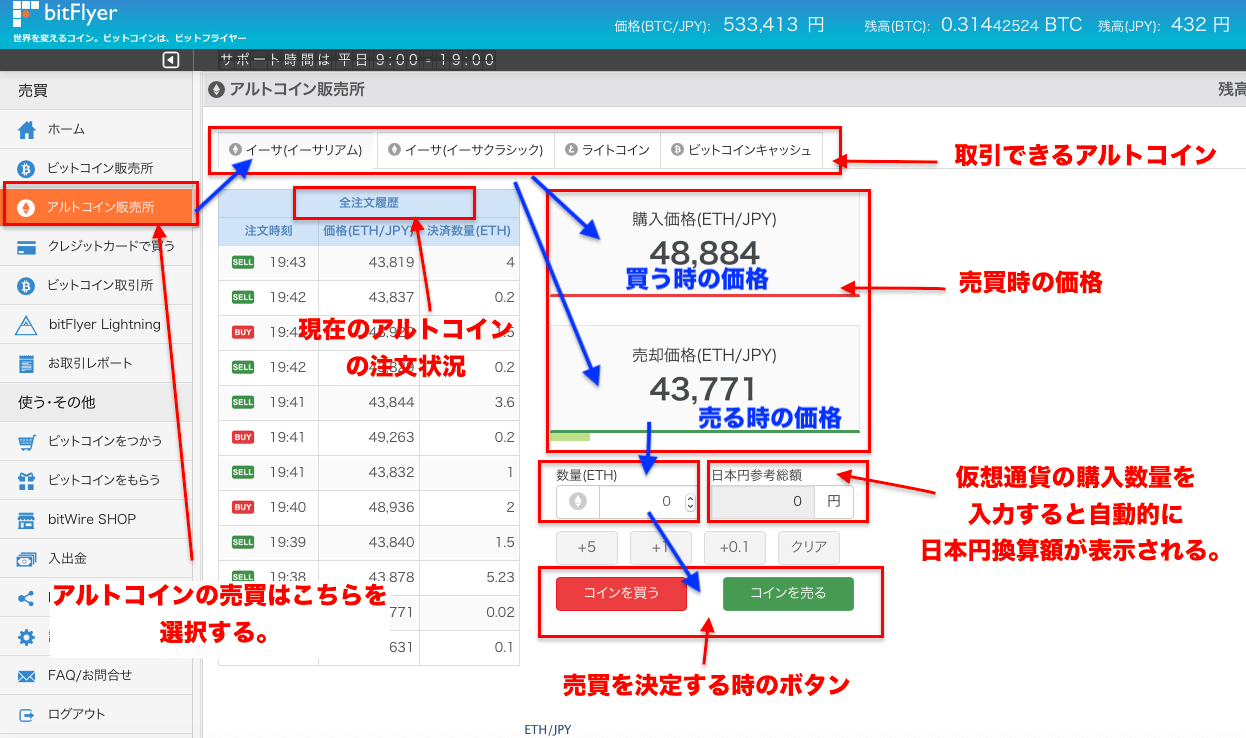Click the report icon beside お取引レポート
This screenshot has width=1246, height=738.
pyautogui.click(x=28, y=363)
